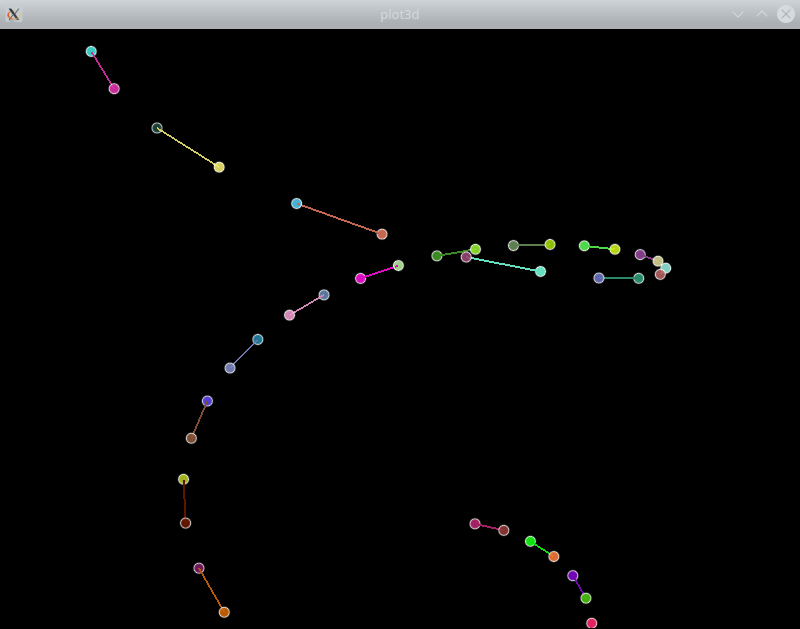The width and height of the screenshot is (800, 629).
Task: Select the bright magenta dot near screen center
Action: tap(360, 277)
